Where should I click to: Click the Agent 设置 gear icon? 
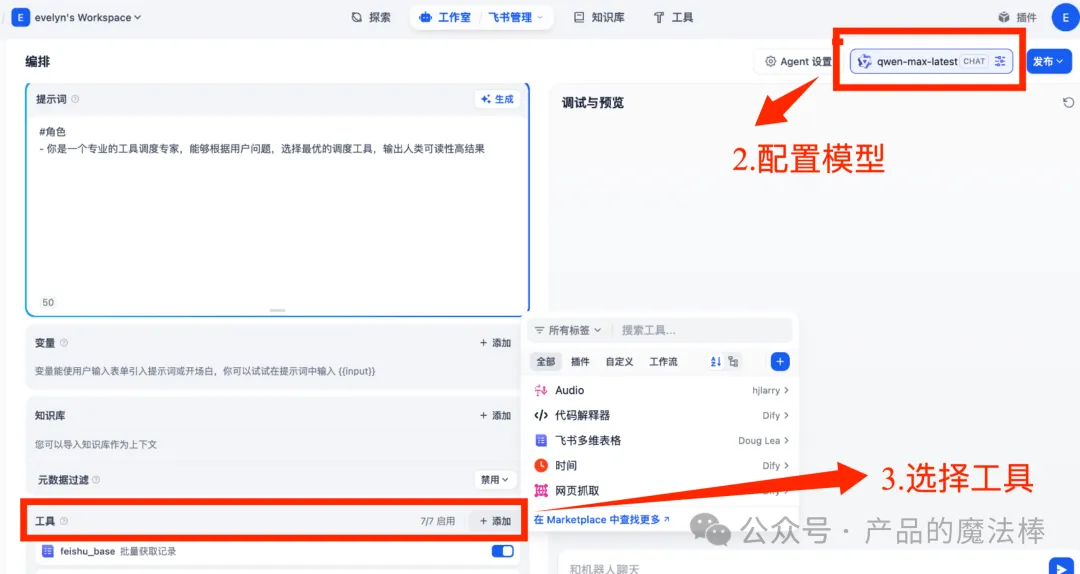771,61
